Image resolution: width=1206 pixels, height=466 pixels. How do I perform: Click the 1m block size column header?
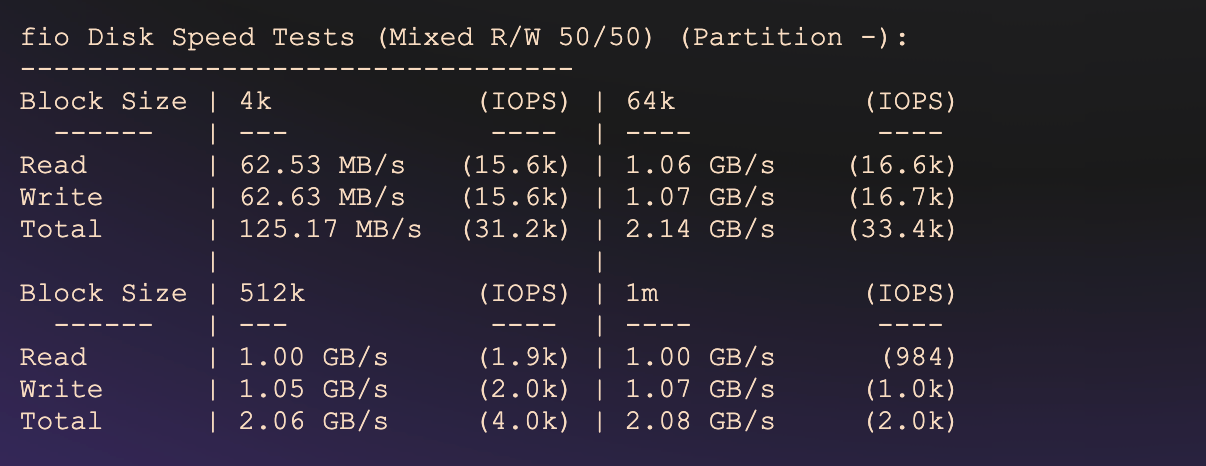(643, 293)
